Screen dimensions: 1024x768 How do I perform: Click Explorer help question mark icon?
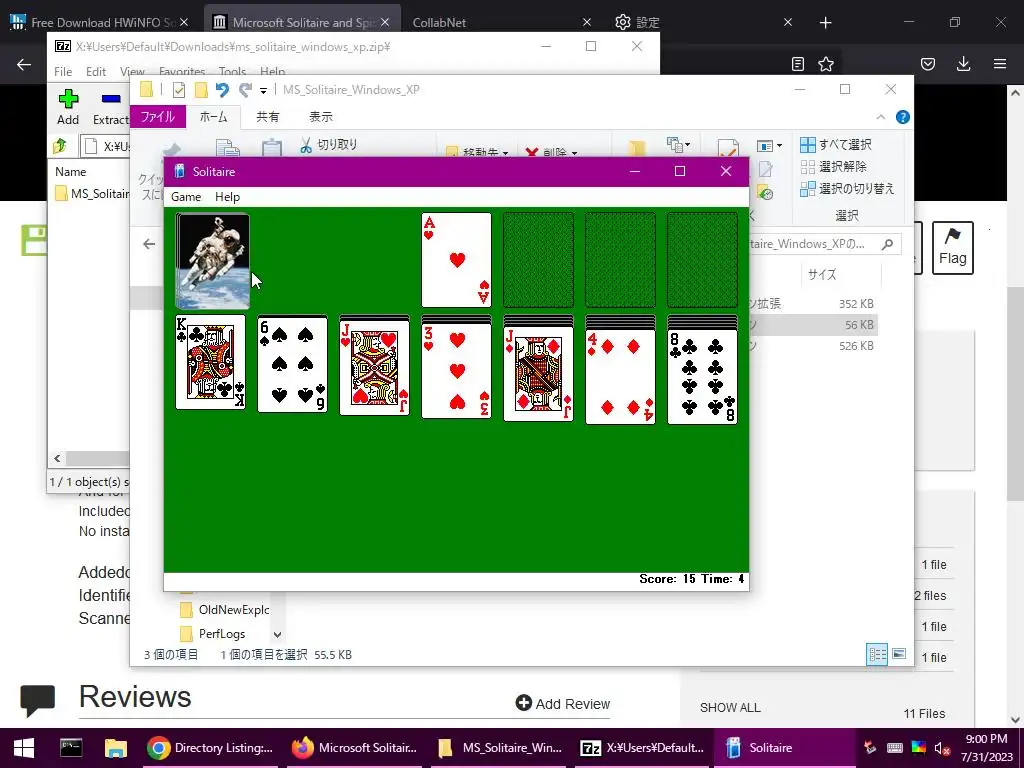point(903,117)
